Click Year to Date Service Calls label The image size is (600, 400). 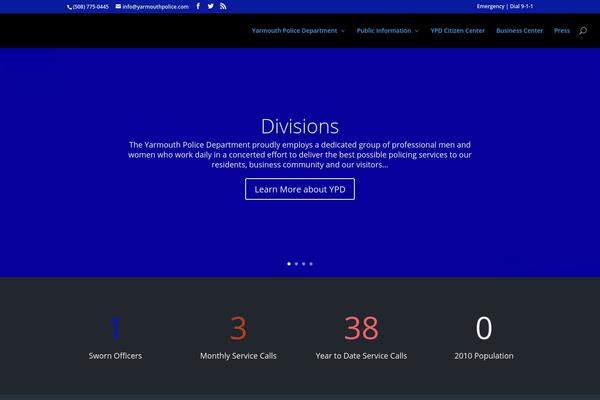(x=361, y=356)
